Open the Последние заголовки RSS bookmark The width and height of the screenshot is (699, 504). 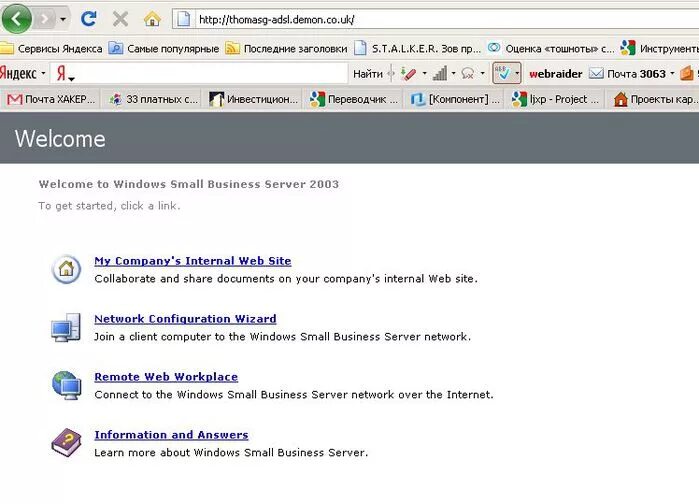point(286,48)
